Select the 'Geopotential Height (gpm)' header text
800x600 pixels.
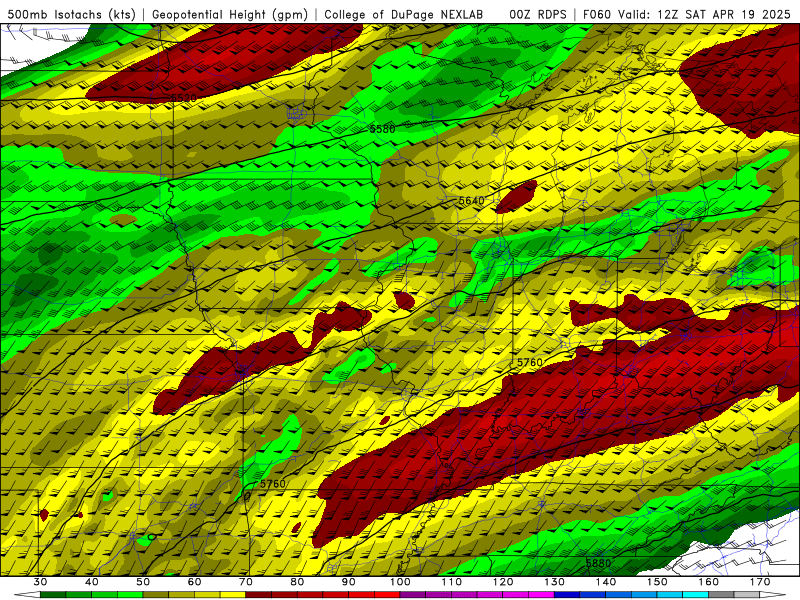point(230,15)
